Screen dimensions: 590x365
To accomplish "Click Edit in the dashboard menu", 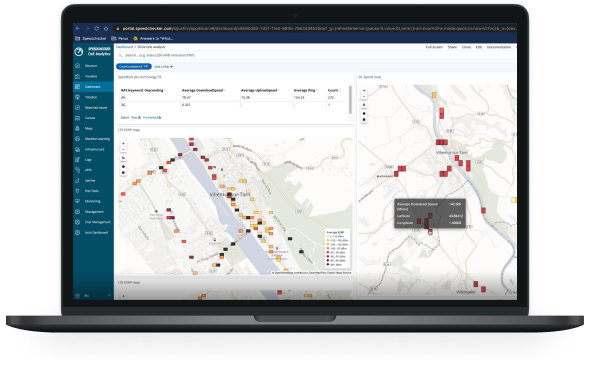I will pos(479,47).
